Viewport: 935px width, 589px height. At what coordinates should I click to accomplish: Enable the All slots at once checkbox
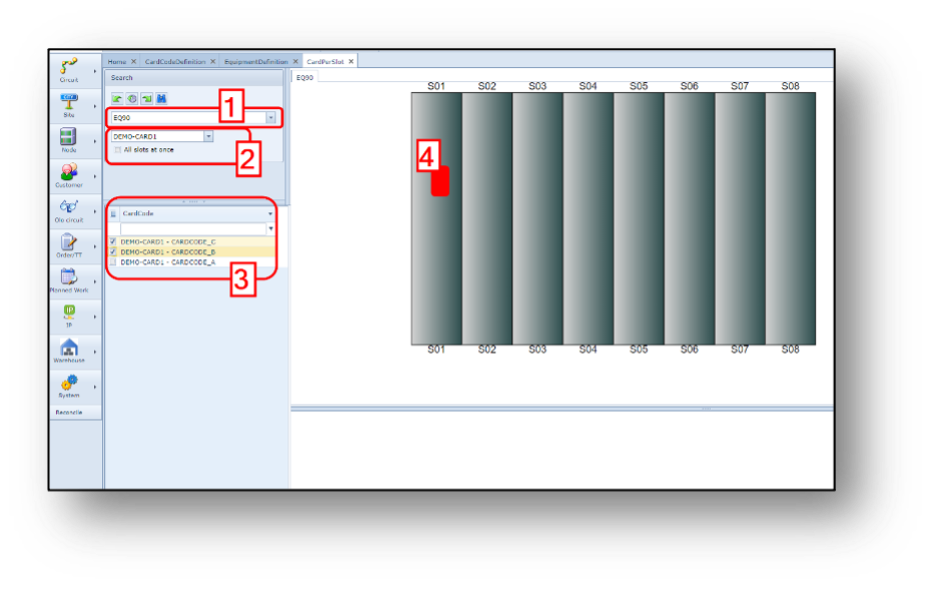click(x=117, y=150)
